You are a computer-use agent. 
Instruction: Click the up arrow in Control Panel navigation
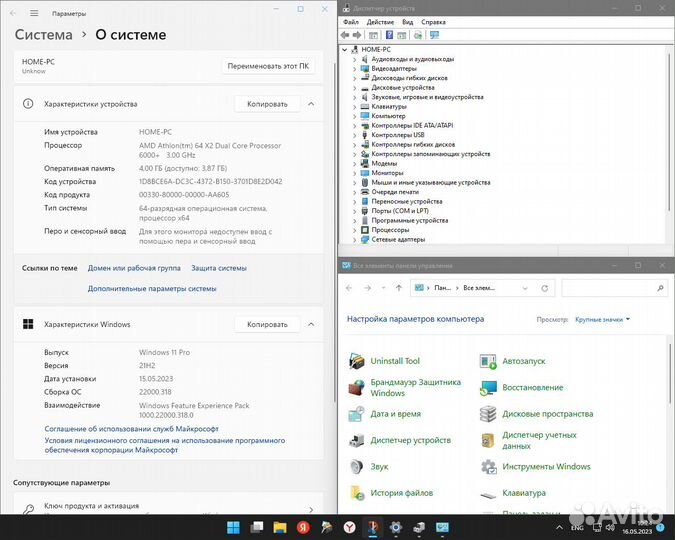click(x=399, y=288)
